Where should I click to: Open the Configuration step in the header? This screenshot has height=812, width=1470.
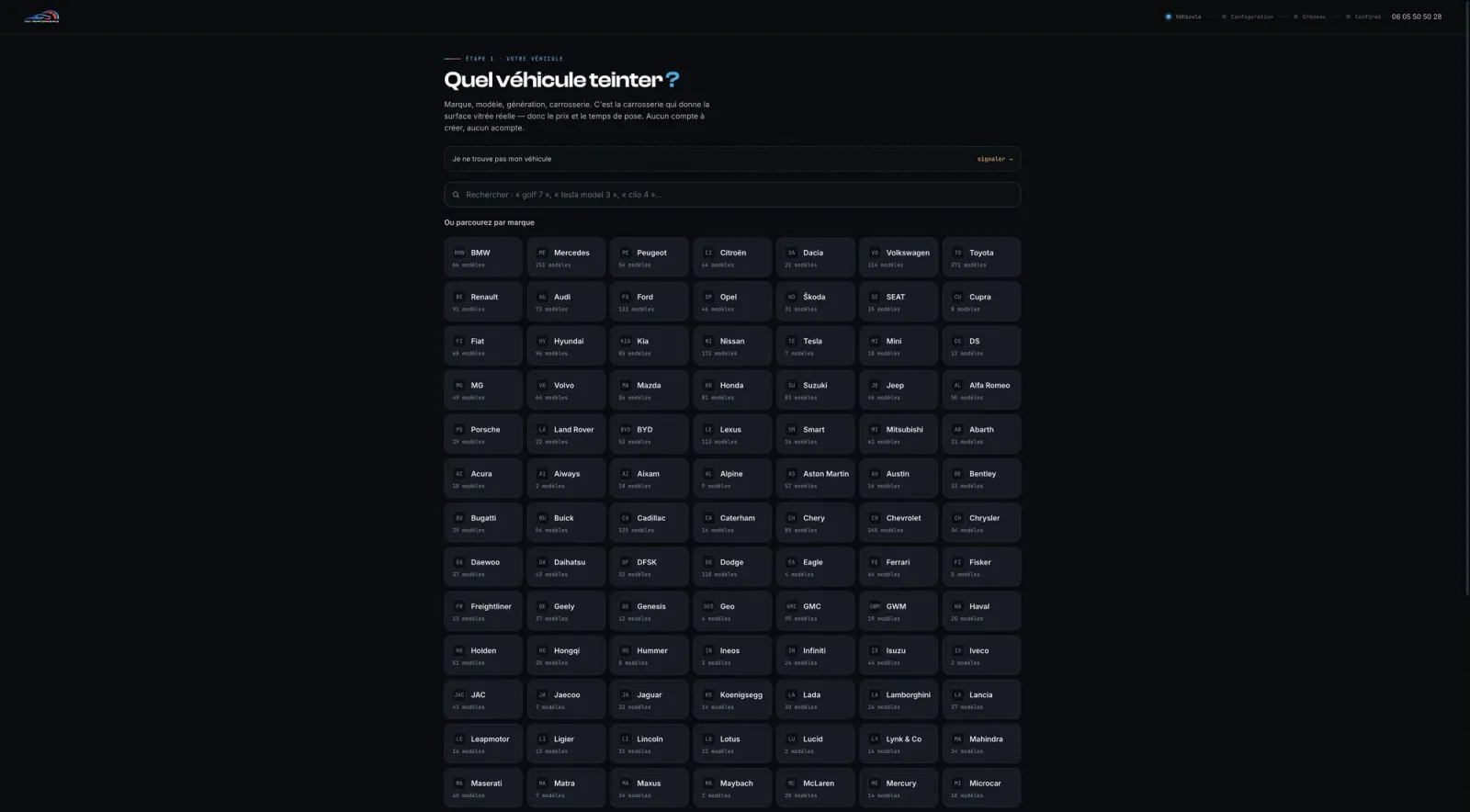(x=1248, y=17)
